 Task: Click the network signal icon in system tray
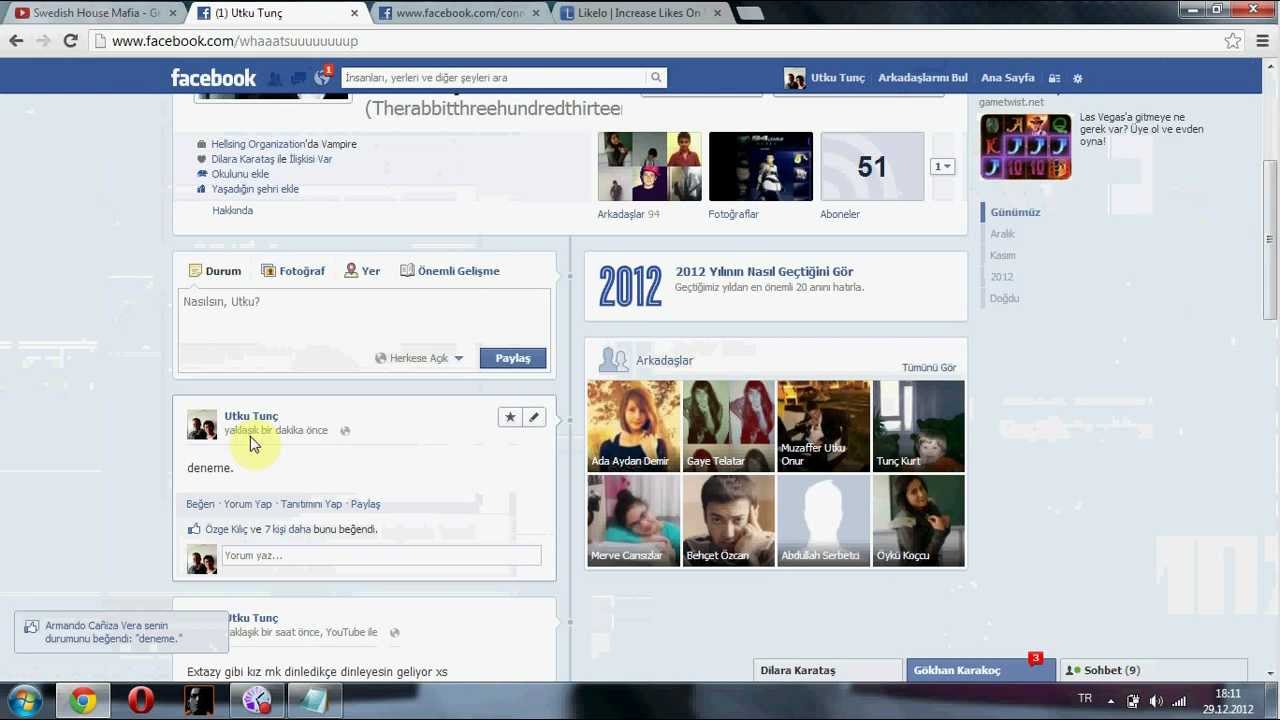coord(1179,701)
